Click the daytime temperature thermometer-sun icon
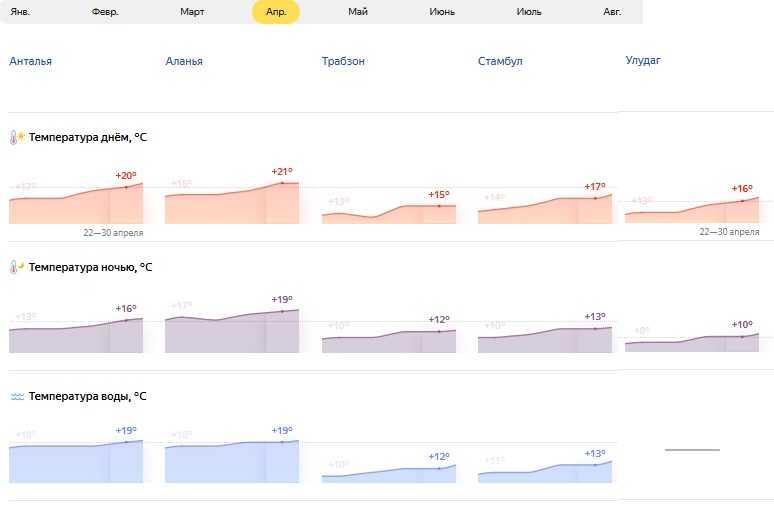This screenshot has height=506, width=774. (17, 137)
